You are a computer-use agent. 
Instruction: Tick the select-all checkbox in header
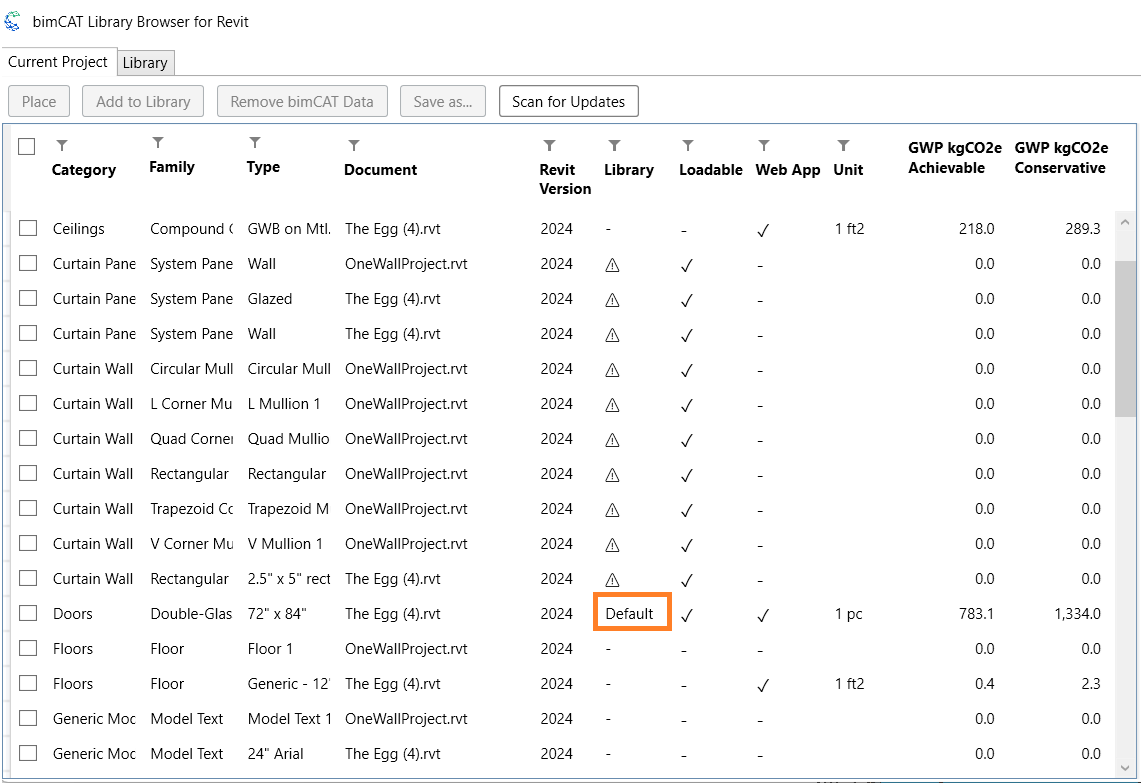(x=27, y=147)
